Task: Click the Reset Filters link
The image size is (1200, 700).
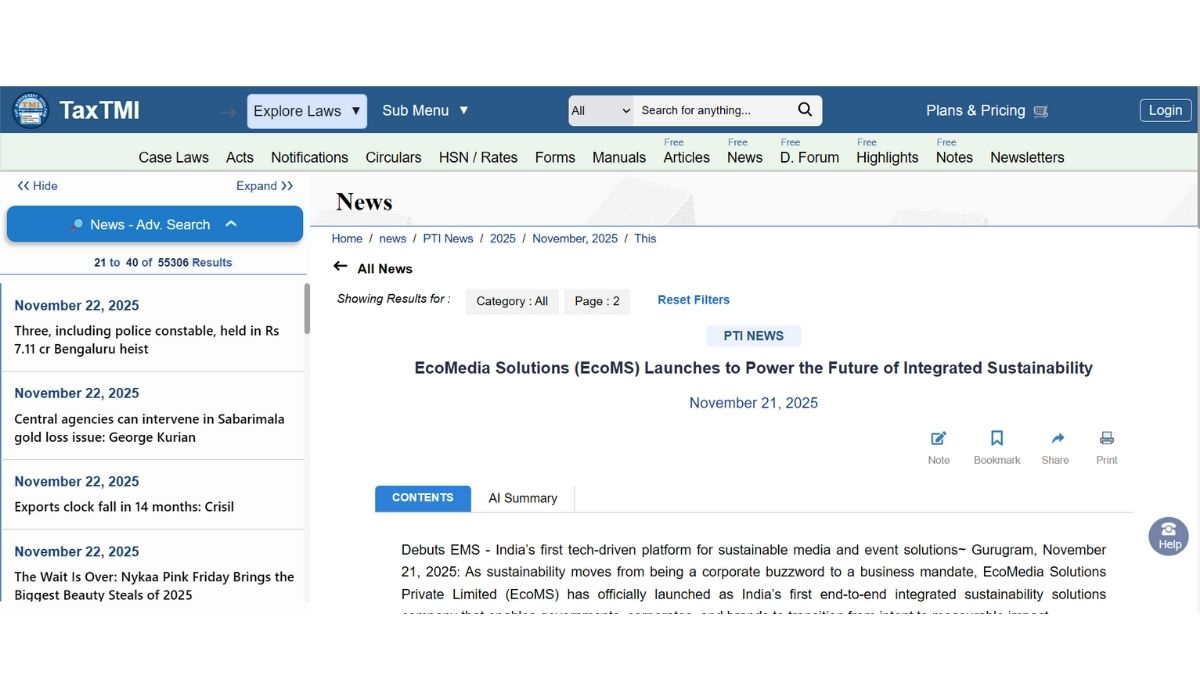Action: pos(693,300)
